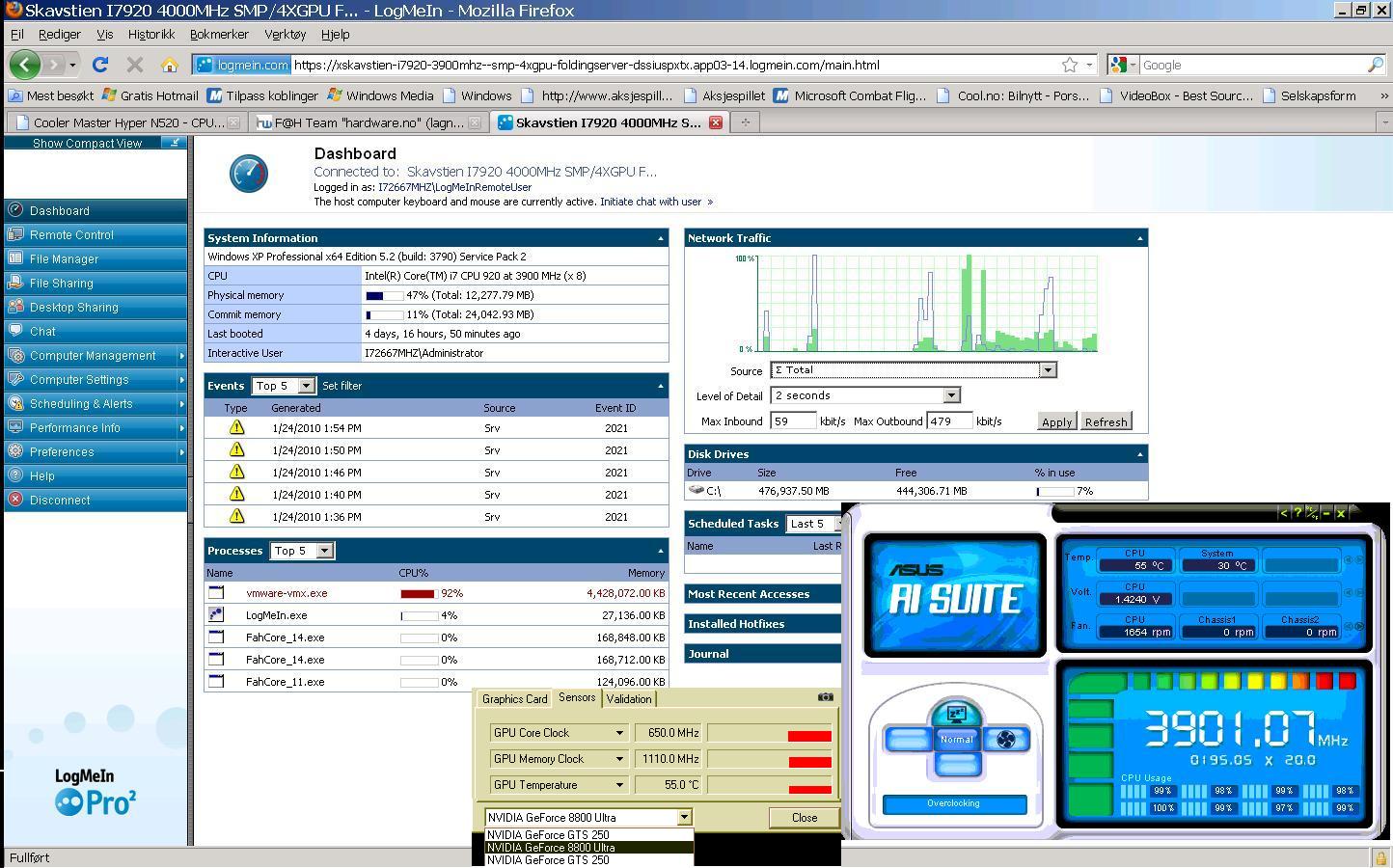Viewport: 1393px width, 868px height.
Task: Click the C: drive percent in use bar
Action: 1055,491
